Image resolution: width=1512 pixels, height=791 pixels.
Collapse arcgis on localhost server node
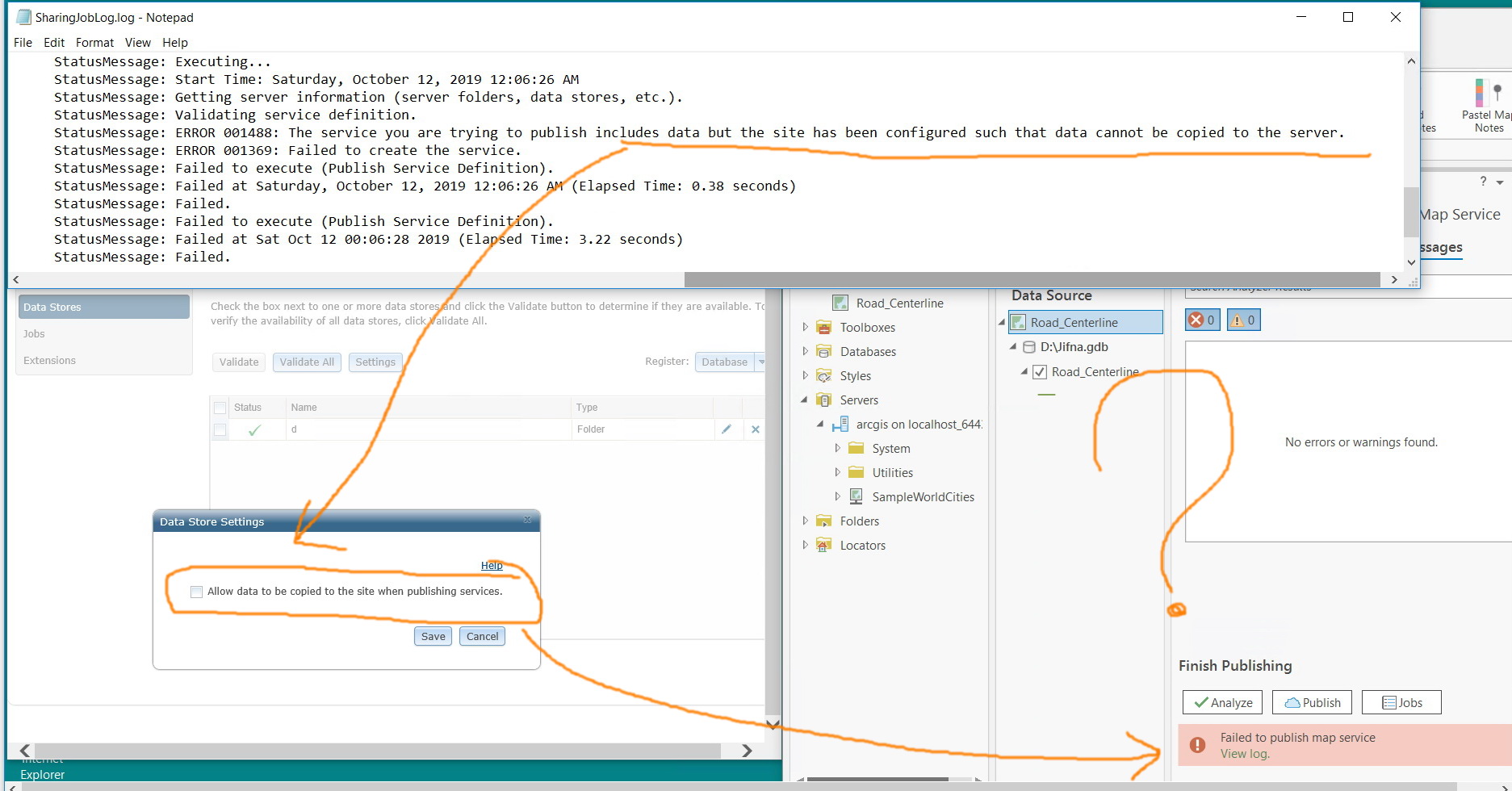coord(820,424)
